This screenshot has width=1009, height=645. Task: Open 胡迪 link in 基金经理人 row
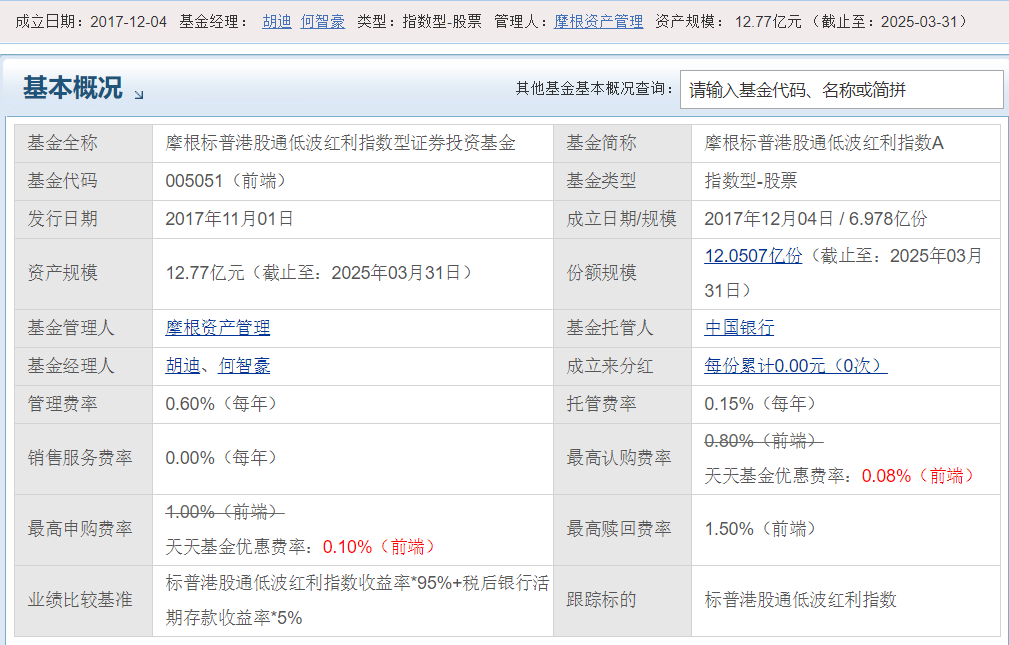(x=183, y=366)
